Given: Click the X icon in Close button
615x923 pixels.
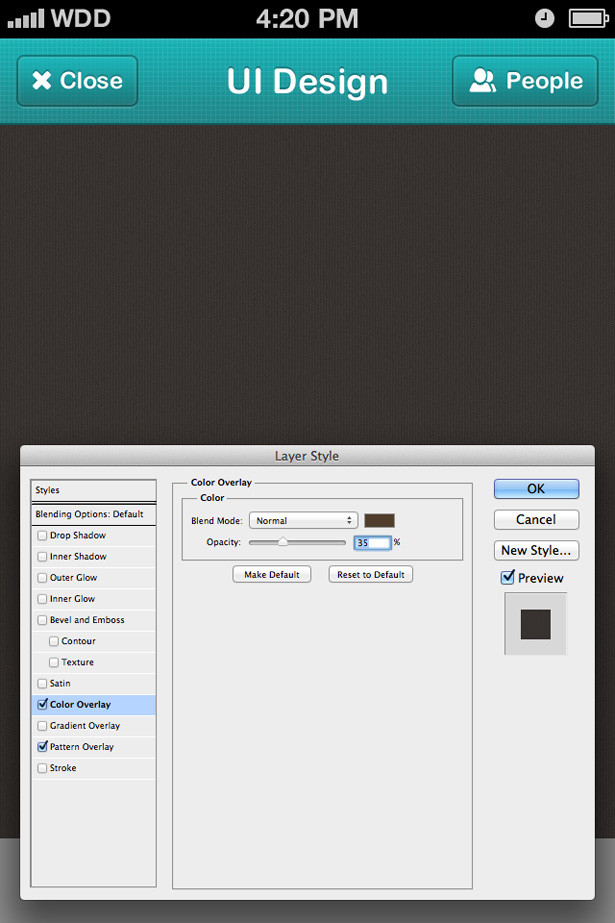Looking at the screenshot, I should pos(41,81).
